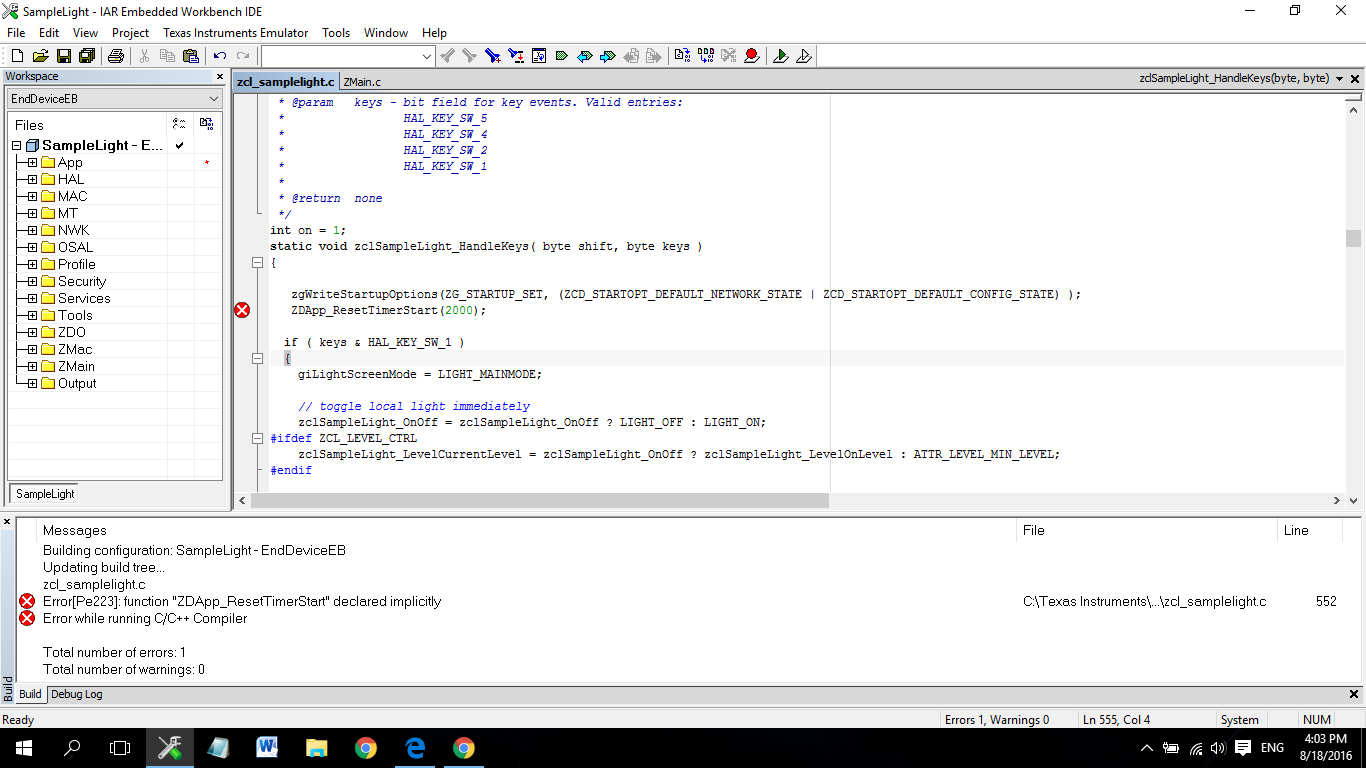Click the 'Error while running C/C++ Compiler' message
The image size is (1366, 768).
(x=145, y=618)
